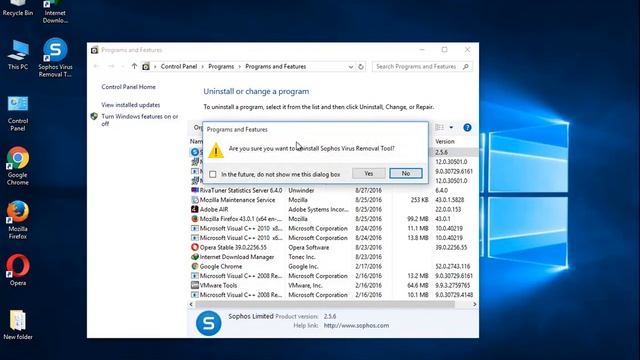This screenshot has width=640, height=360.
Task: Click the Sophos logo in details pane
Action: 209,323
